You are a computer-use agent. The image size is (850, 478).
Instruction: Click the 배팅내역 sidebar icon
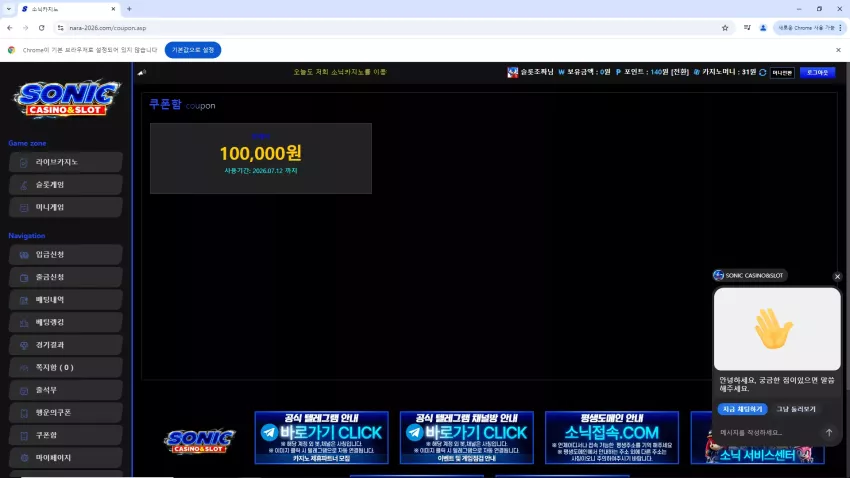[24, 300]
